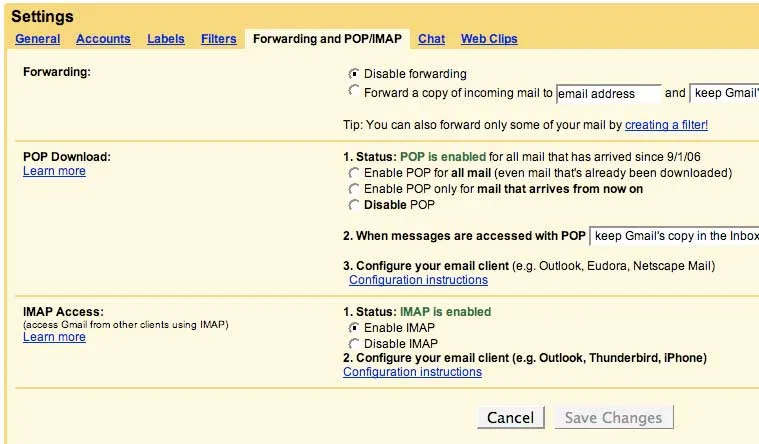Switch to the Accounts tab
Image resolution: width=759 pixels, height=444 pixels.
click(103, 39)
